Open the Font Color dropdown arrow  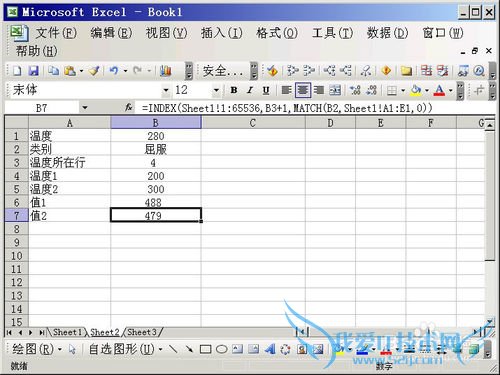[450, 90]
